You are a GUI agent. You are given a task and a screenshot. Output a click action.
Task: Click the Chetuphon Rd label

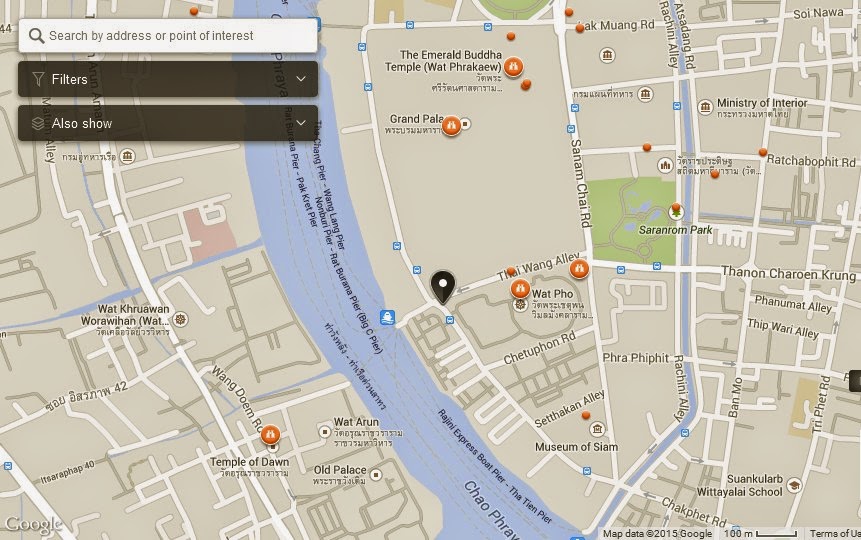point(539,348)
